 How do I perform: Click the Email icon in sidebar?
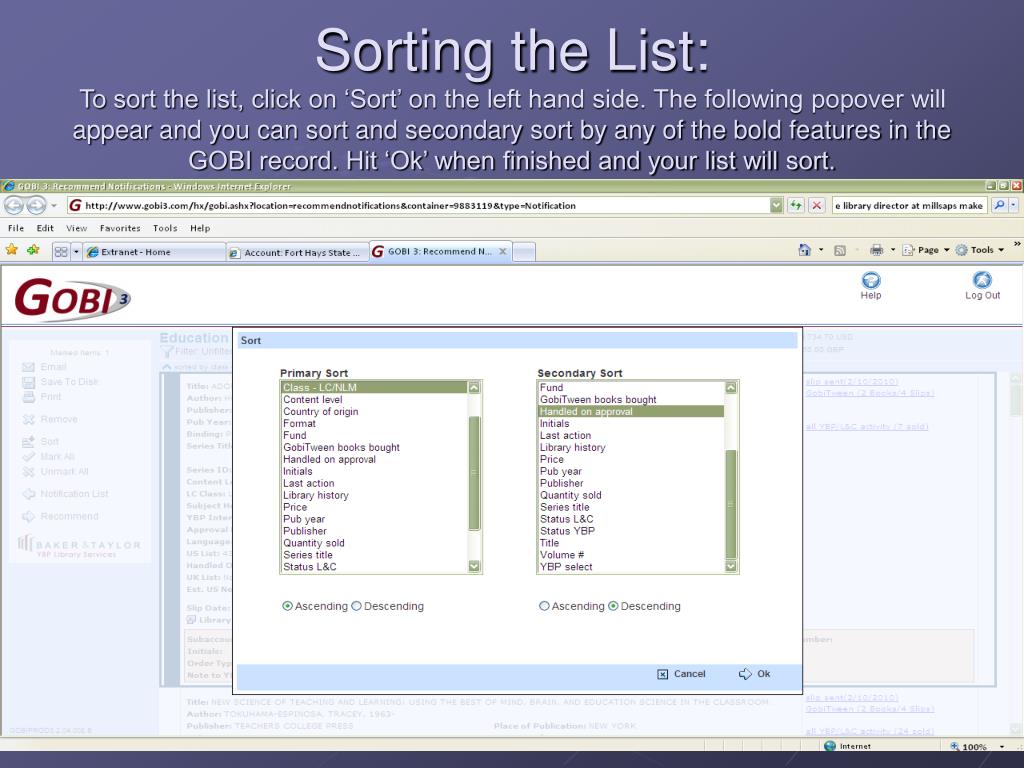29,367
